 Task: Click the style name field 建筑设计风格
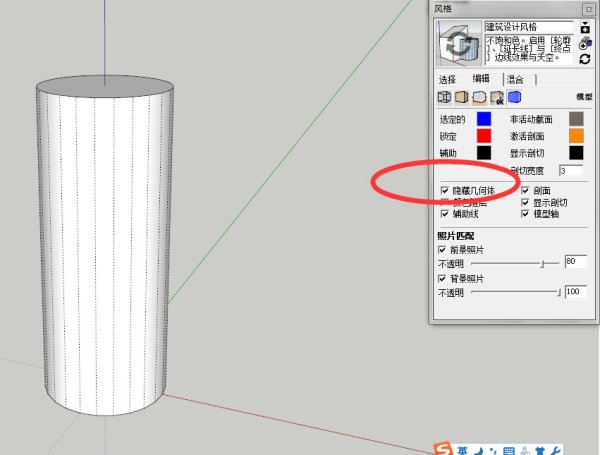(529, 27)
